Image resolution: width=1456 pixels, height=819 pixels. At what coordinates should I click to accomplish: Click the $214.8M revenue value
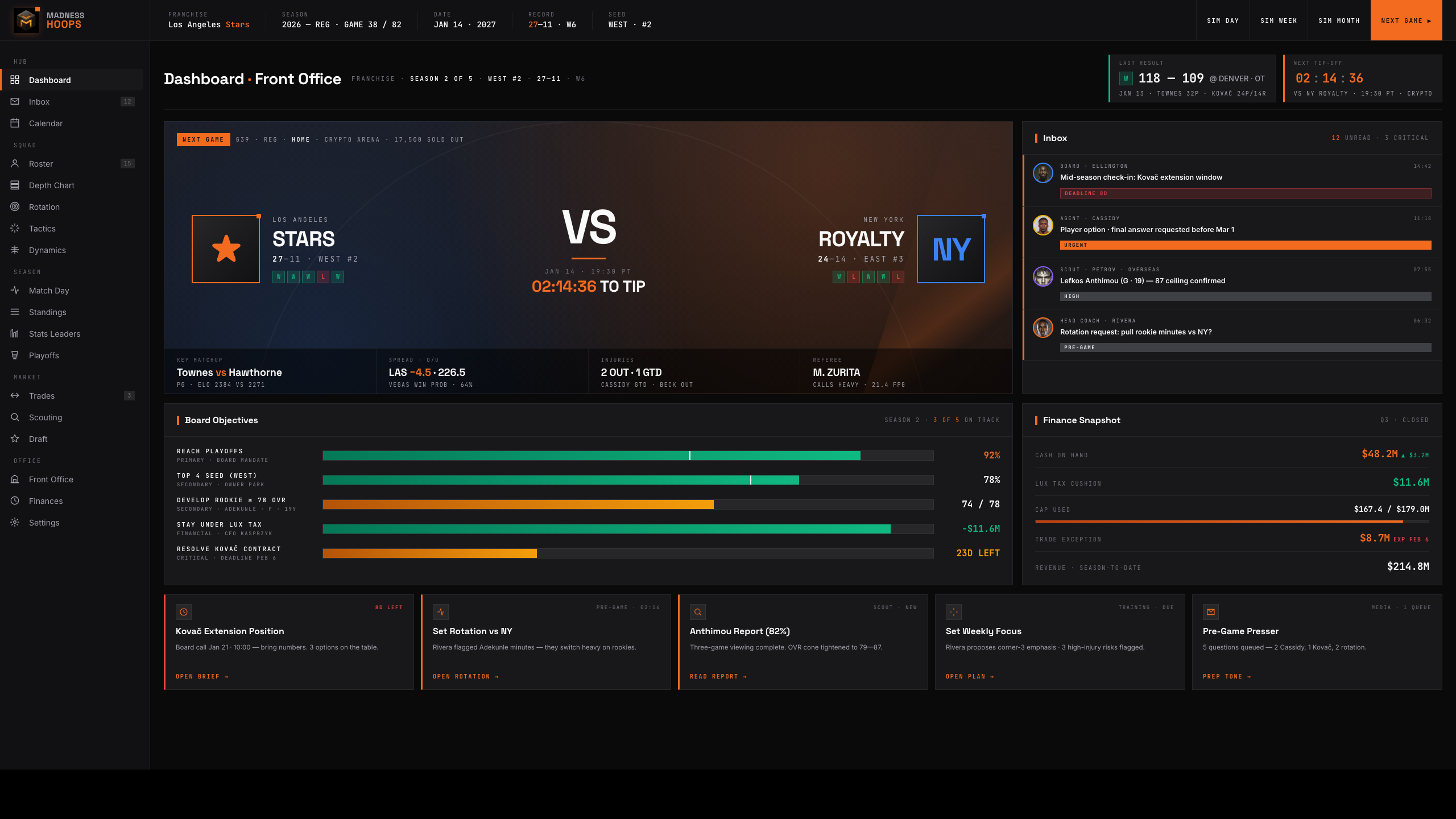coord(1408,566)
